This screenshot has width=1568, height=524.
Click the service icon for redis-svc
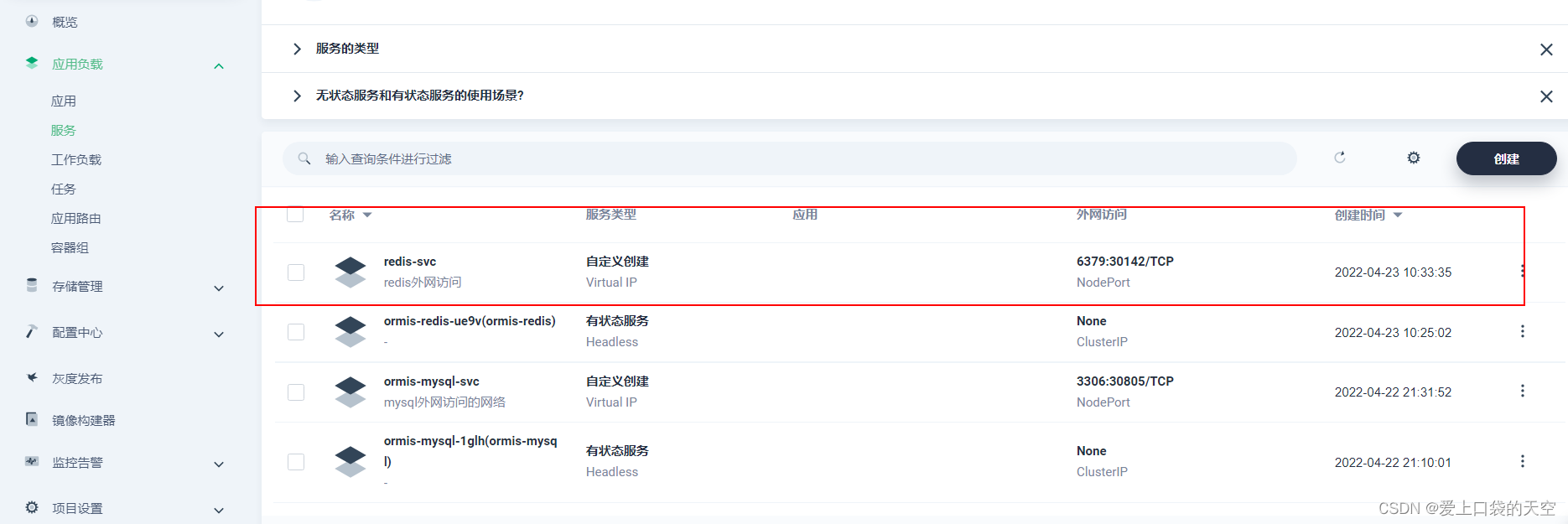pos(350,272)
